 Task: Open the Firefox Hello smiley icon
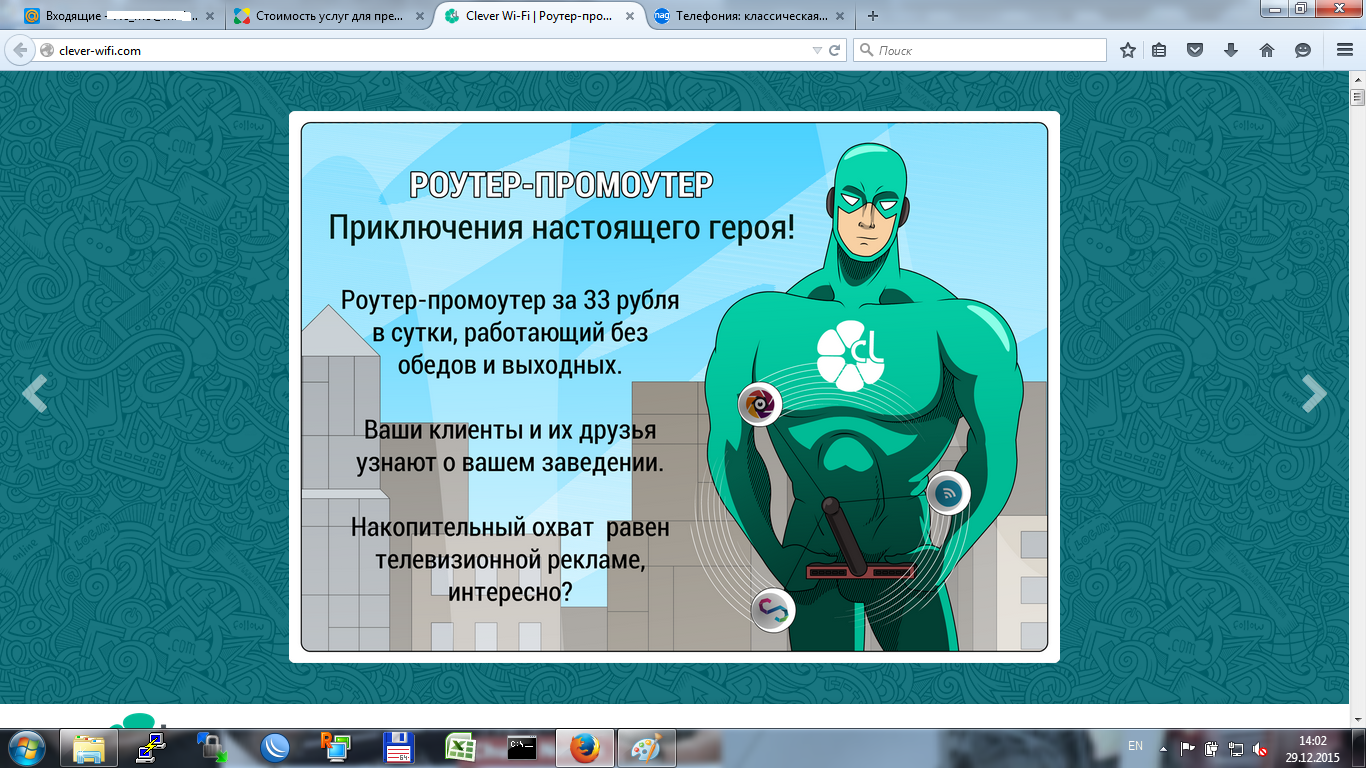pyautogui.click(x=1302, y=50)
